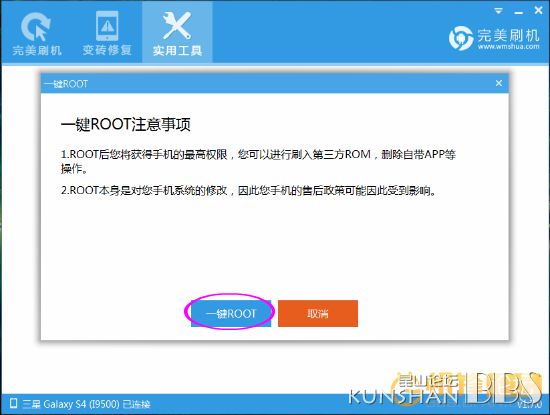Open the title bar dropdown arrow menu
This screenshot has height=415, width=550.
point(498,11)
